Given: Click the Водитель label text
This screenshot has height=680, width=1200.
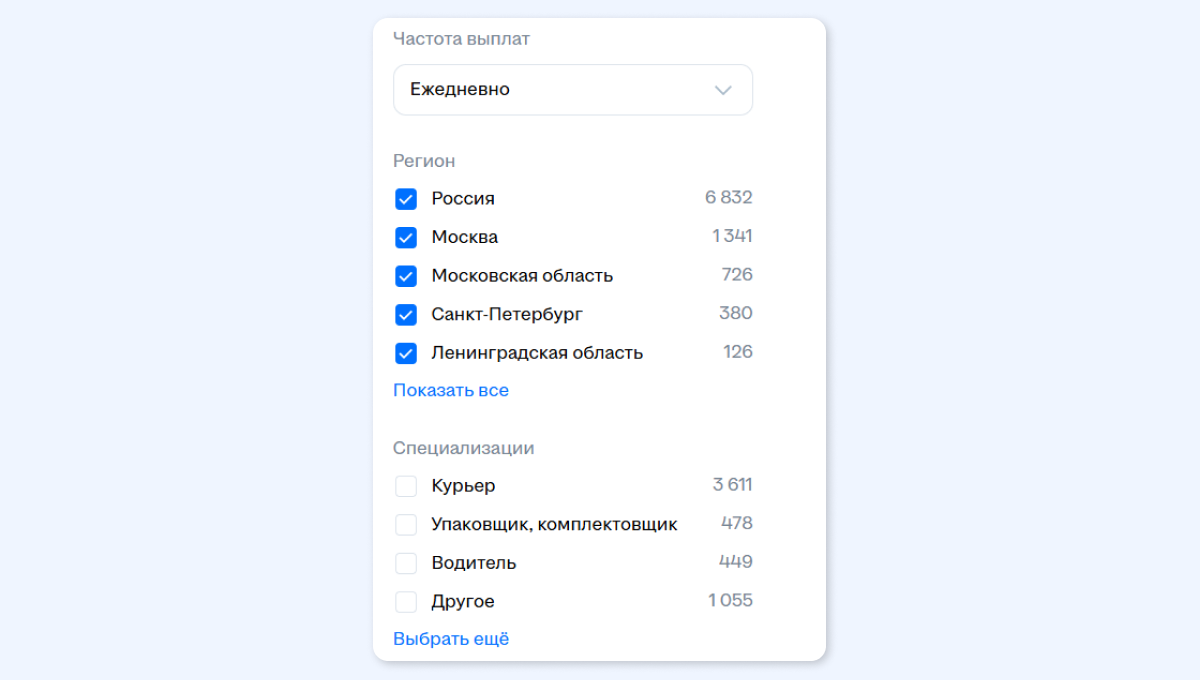Looking at the screenshot, I should pos(474,563).
